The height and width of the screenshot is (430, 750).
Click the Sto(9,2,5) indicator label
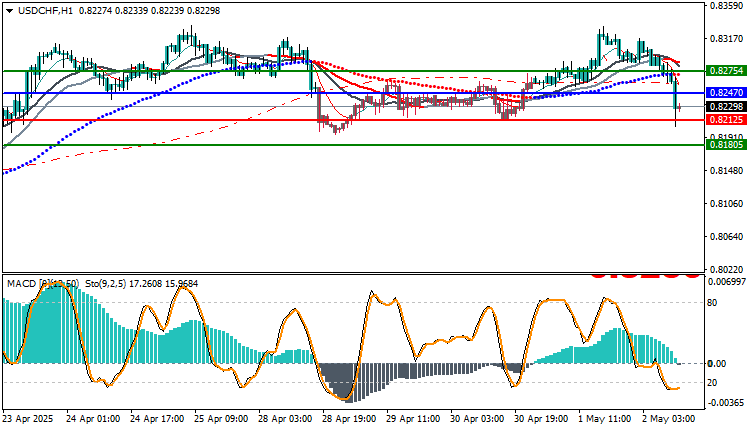tap(106, 284)
